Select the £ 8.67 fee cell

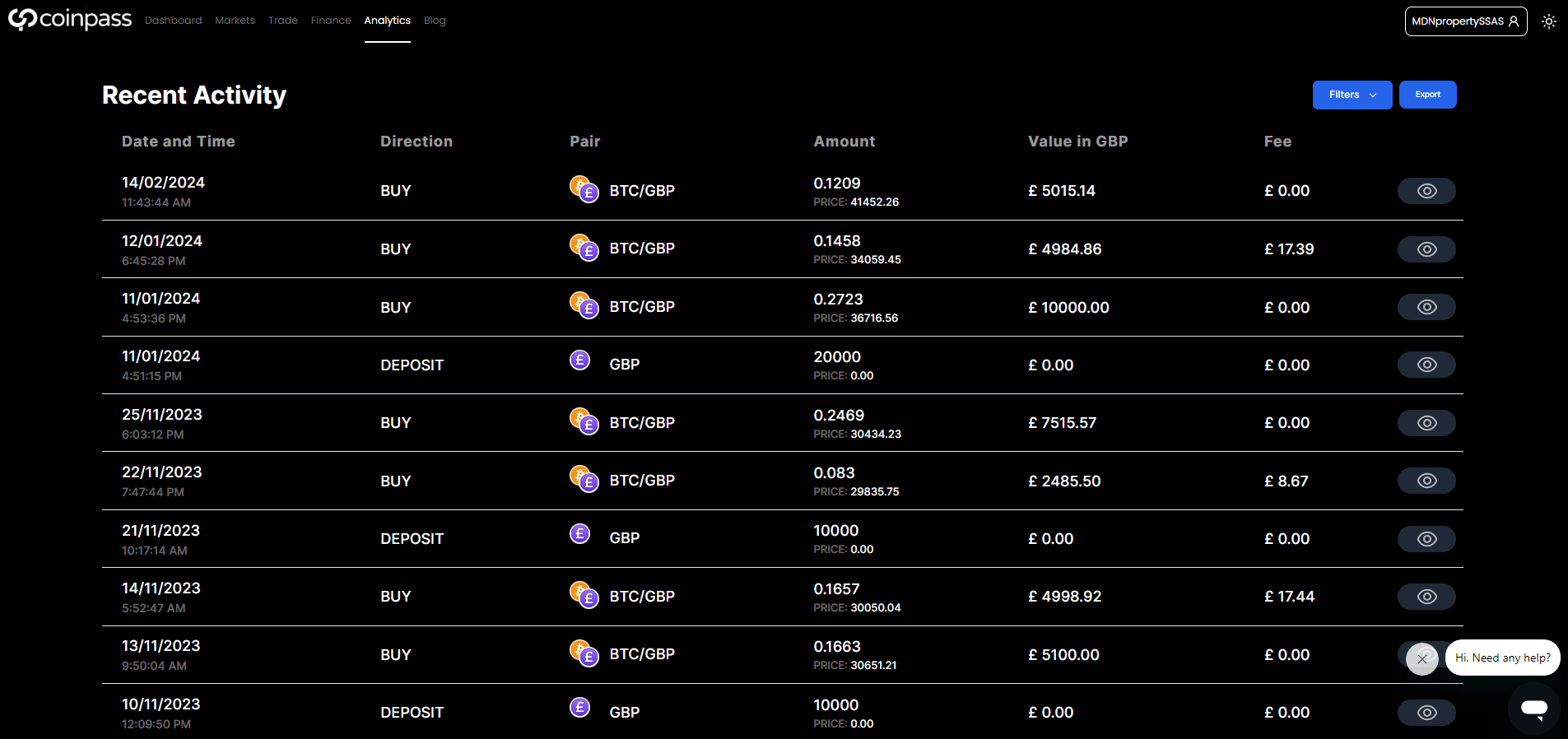(1287, 481)
